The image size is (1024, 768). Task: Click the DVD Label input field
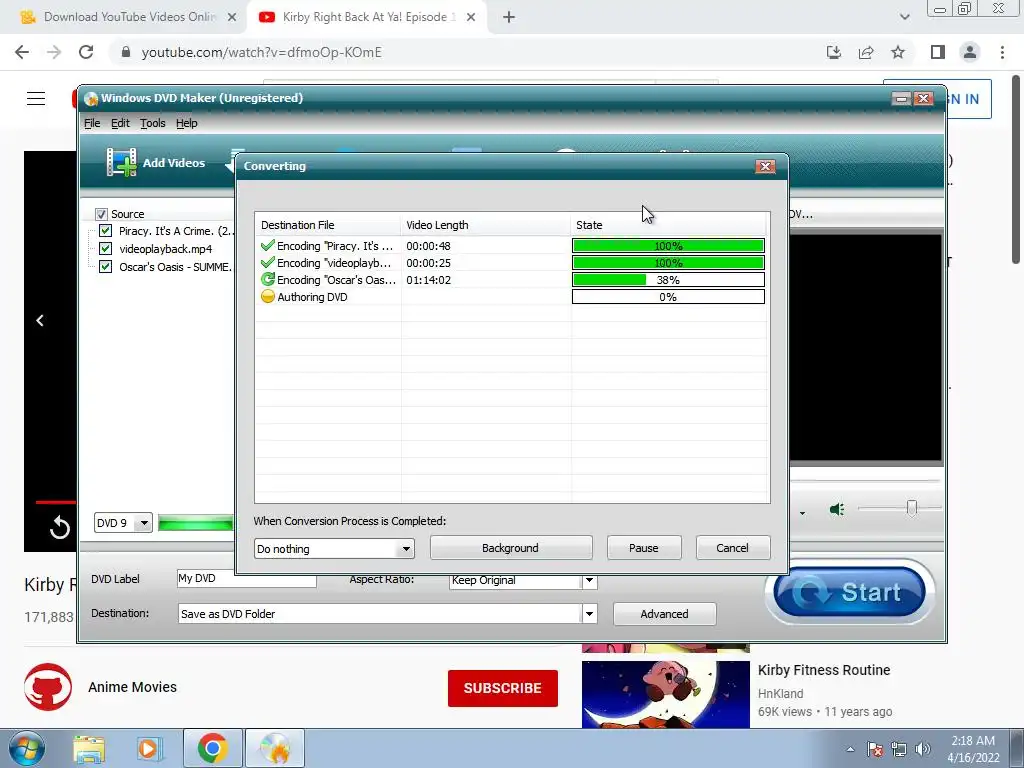[x=247, y=579]
